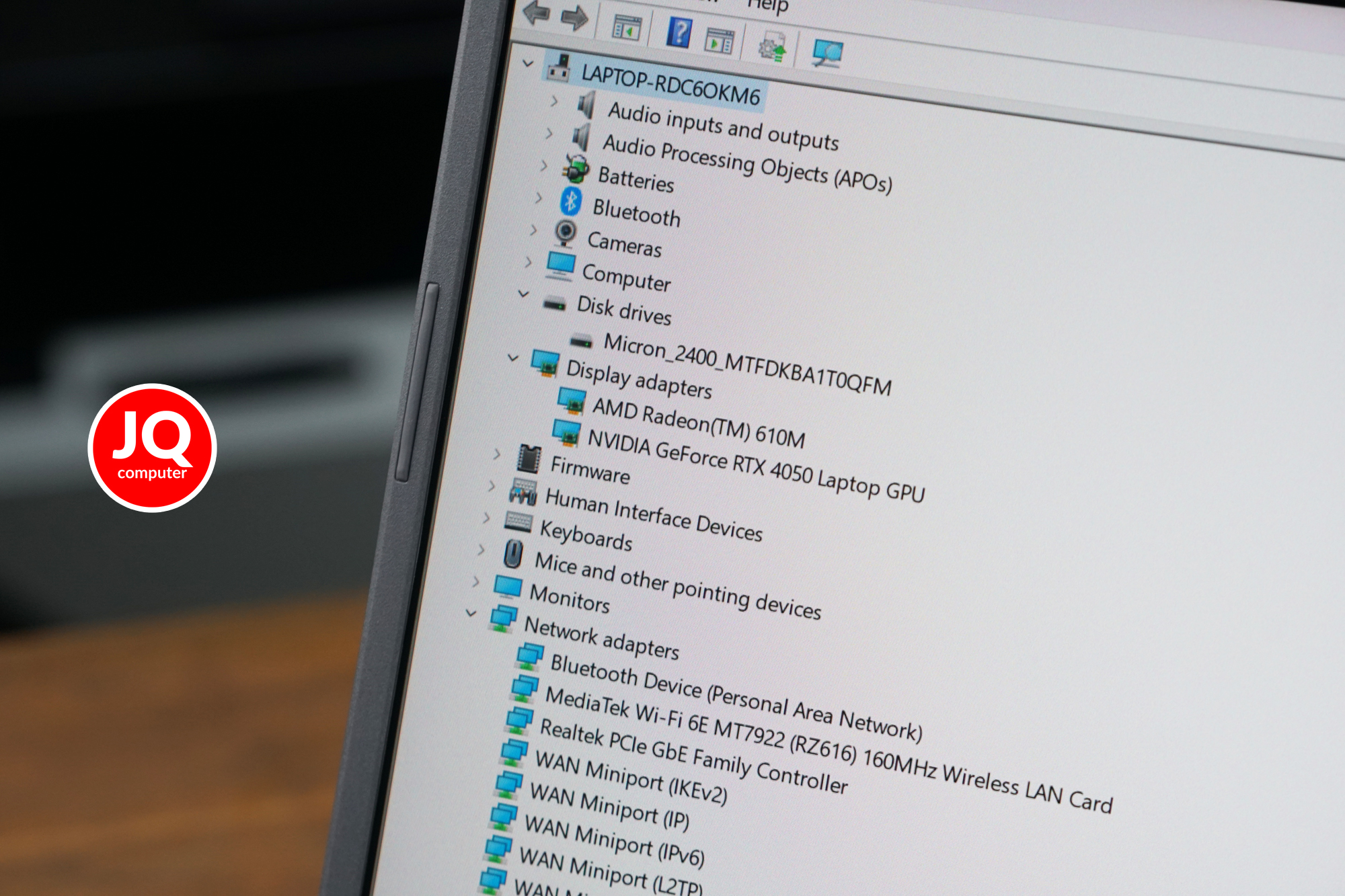Expand Audio inputs and outputs chevron
This screenshot has width=1345, height=896.
coord(554,101)
